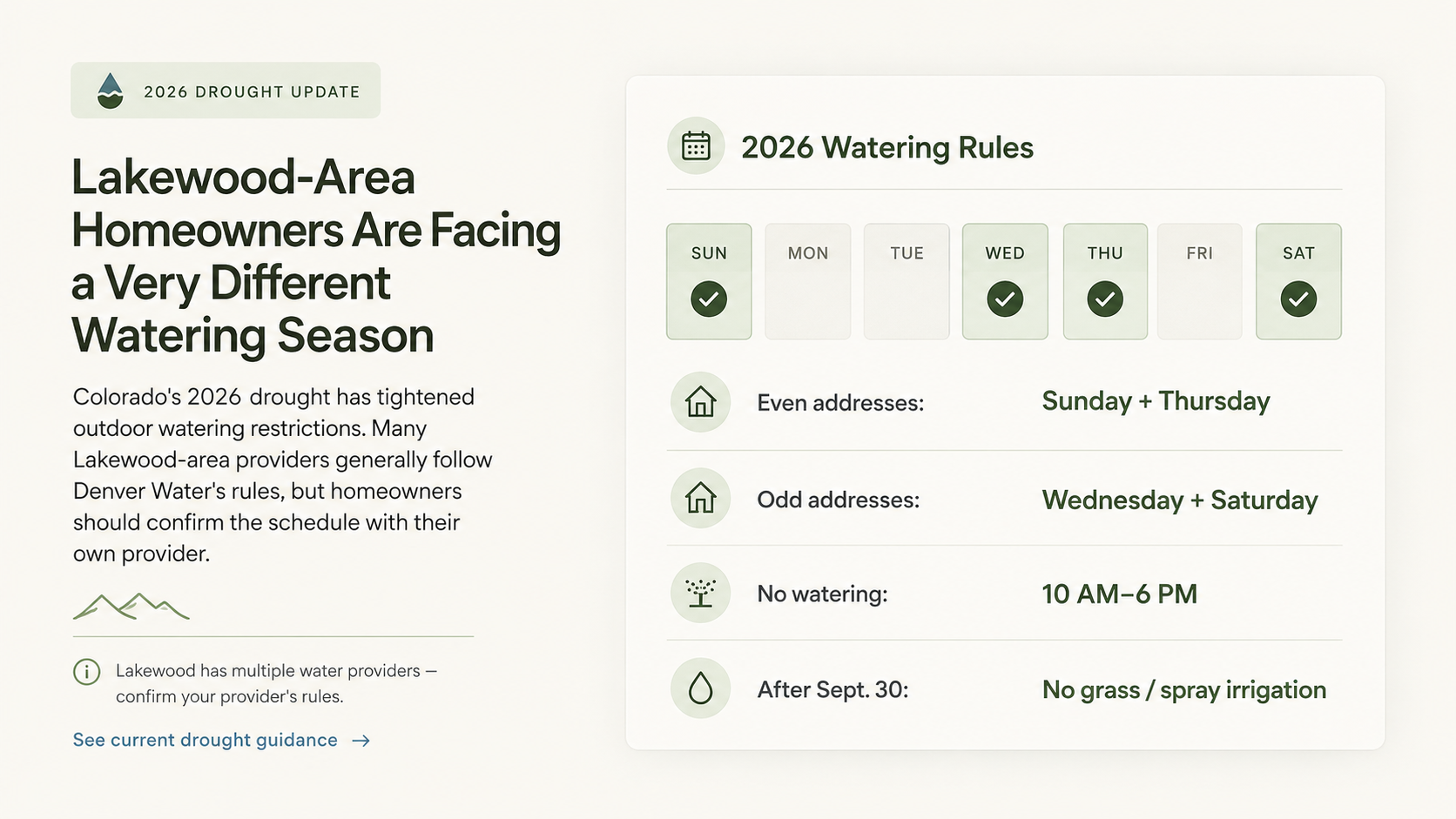Viewport: 1456px width, 819px height.
Task: Click the arrow after See current drought guidance
Action: point(361,741)
